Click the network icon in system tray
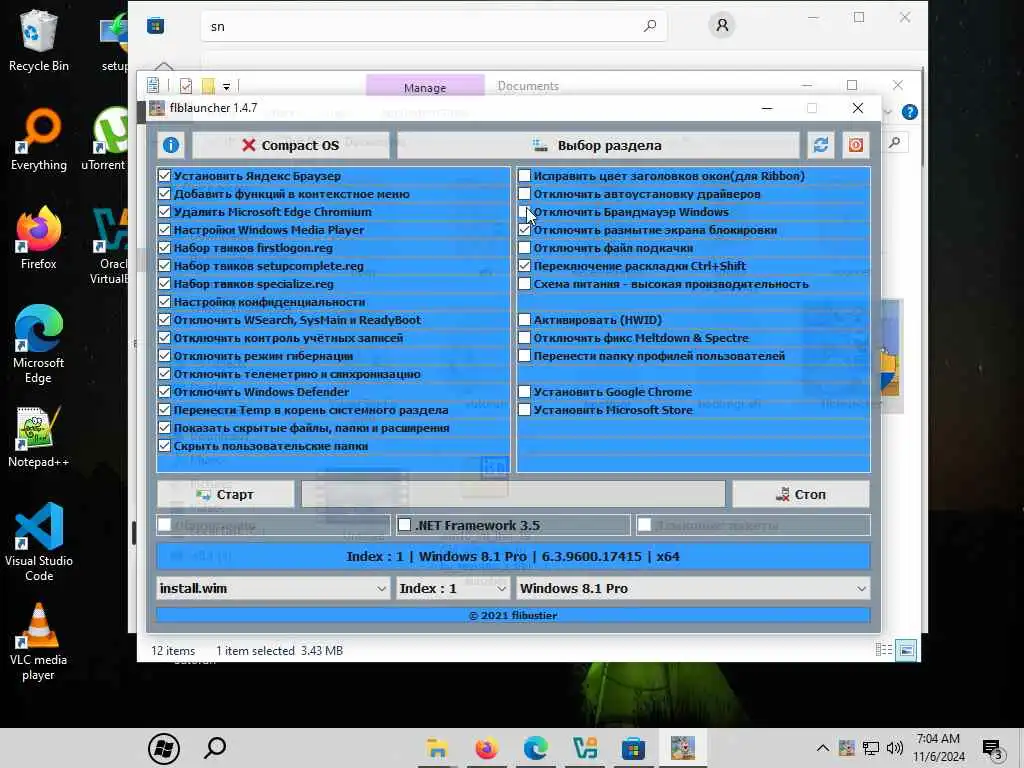The image size is (1024, 768). click(871, 748)
